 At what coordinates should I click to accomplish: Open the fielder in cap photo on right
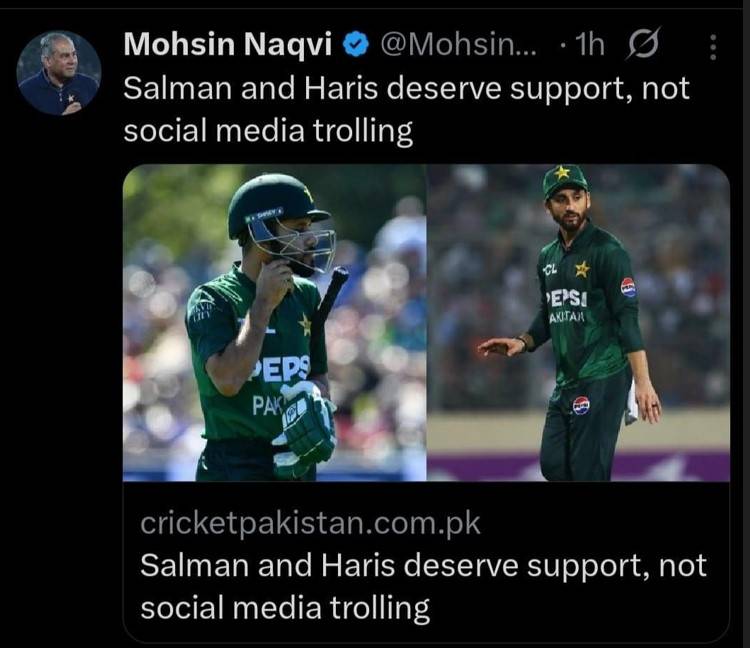click(x=578, y=322)
